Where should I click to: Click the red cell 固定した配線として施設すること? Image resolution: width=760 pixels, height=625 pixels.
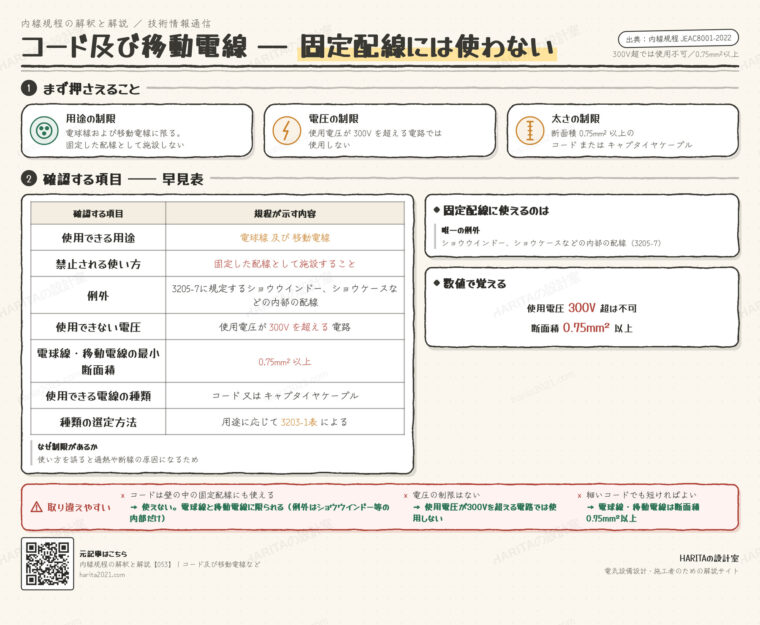coord(285,264)
